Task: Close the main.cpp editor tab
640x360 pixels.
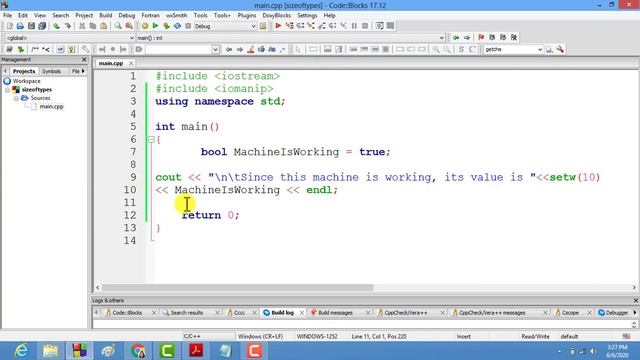Action: tap(131, 63)
